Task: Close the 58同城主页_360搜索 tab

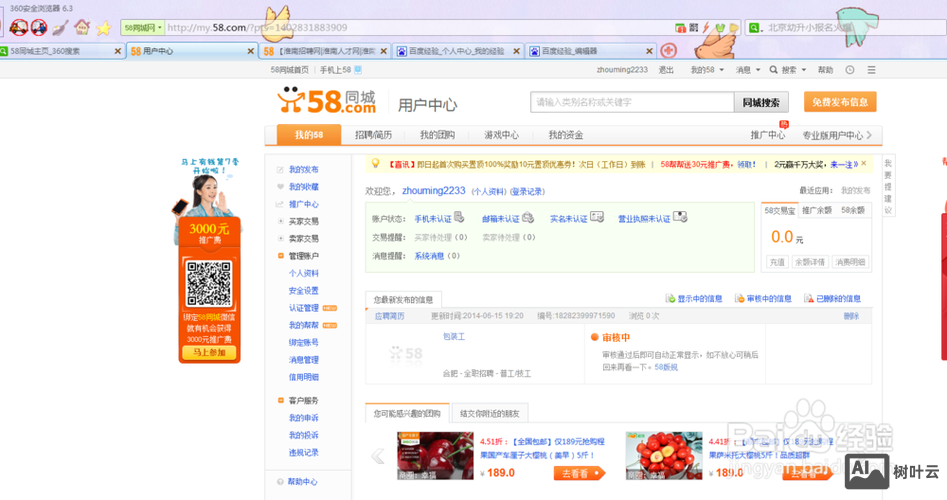Action: [x=118, y=51]
